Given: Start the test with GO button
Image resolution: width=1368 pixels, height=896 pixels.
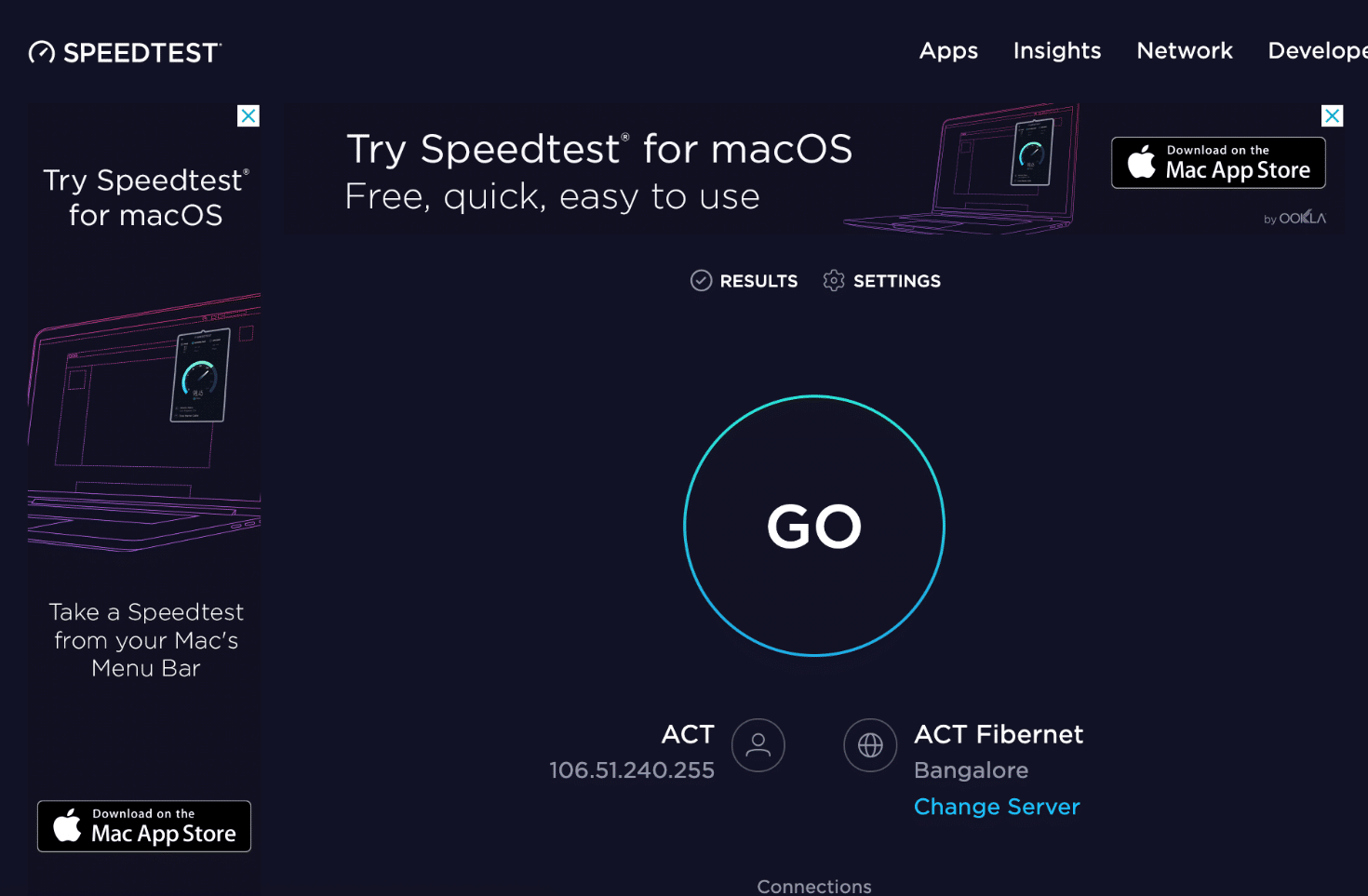Looking at the screenshot, I should point(814,527).
